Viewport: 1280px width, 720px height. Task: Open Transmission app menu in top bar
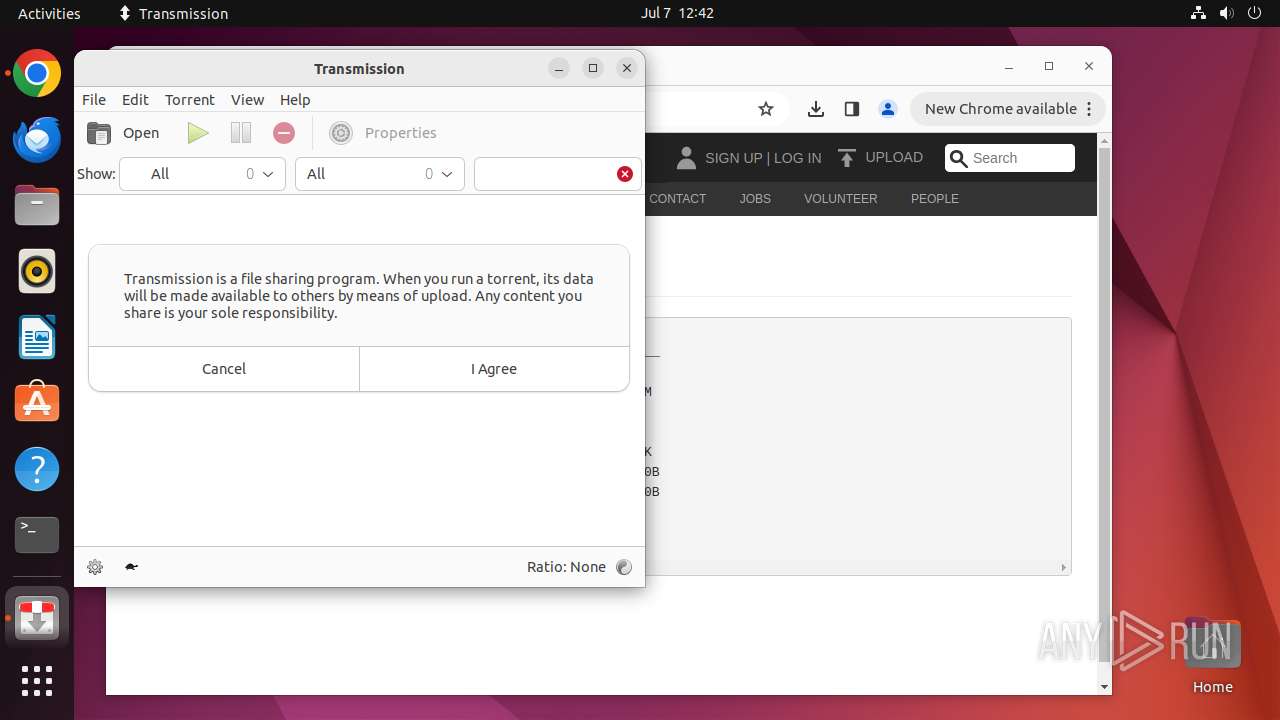(173, 13)
